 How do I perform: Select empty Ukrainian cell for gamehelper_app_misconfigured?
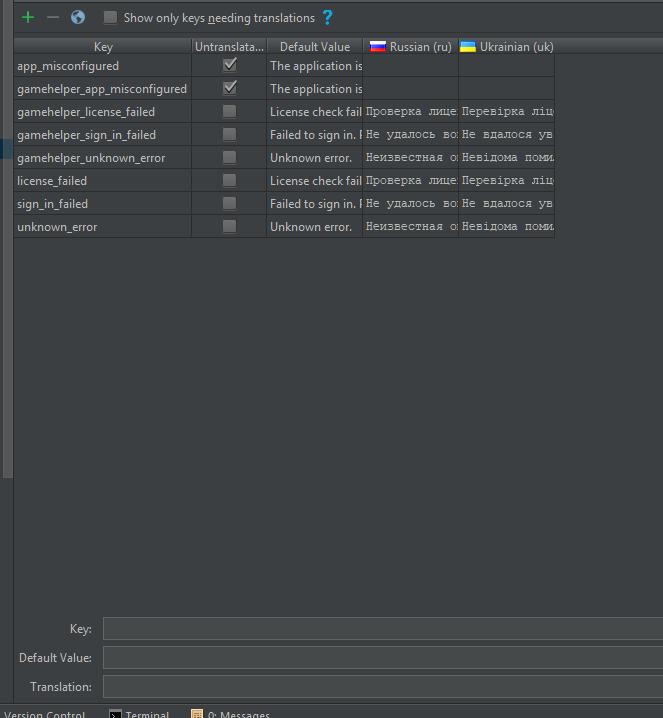[x=506, y=88]
